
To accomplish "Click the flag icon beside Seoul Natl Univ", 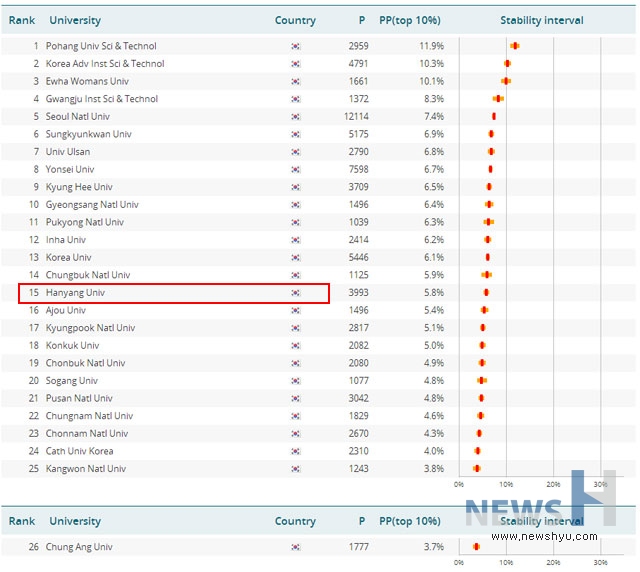I will point(295,117).
